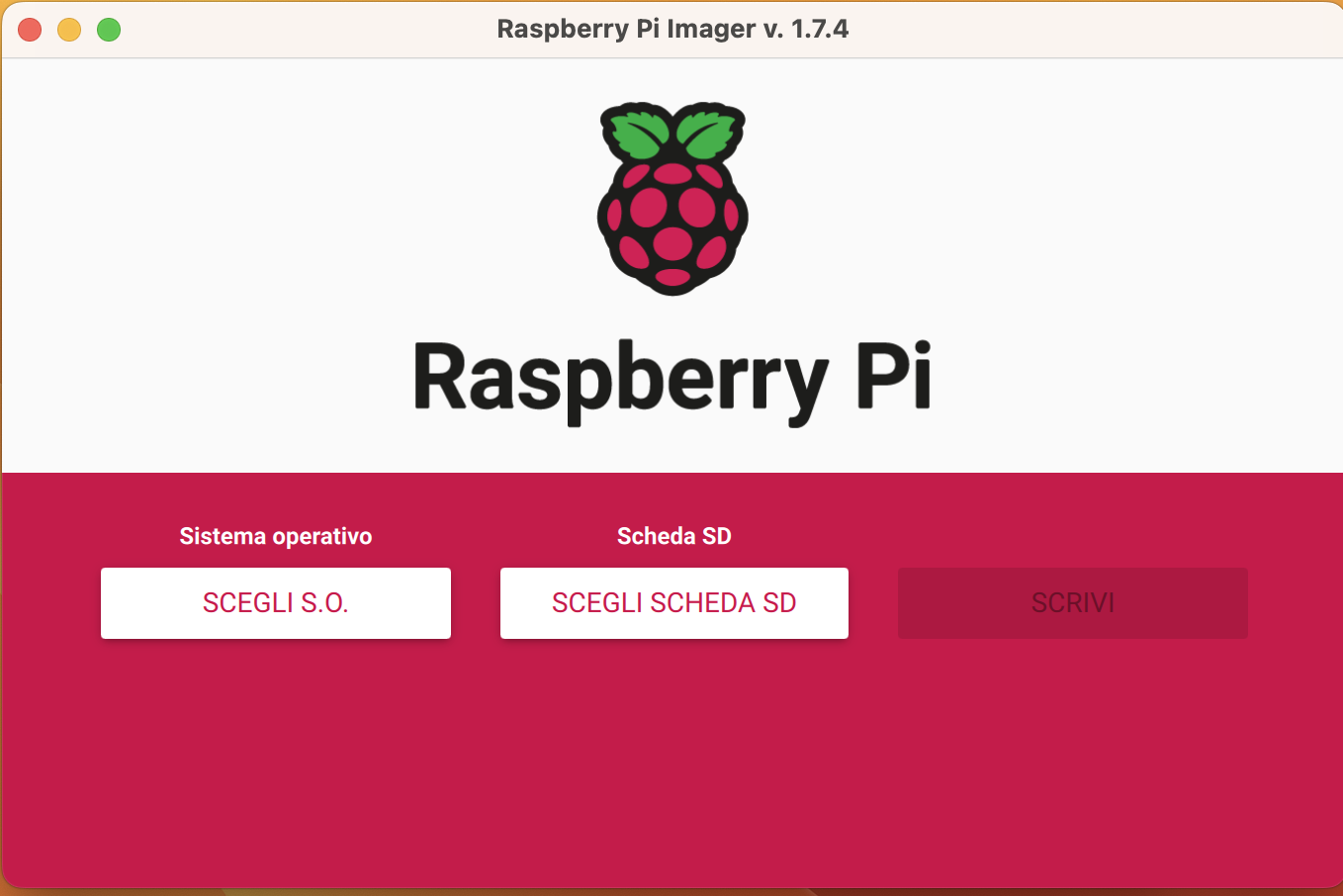Click the Sistema operativo label
The width and height of the screenshot is (1343, 896).
[275, 536]
